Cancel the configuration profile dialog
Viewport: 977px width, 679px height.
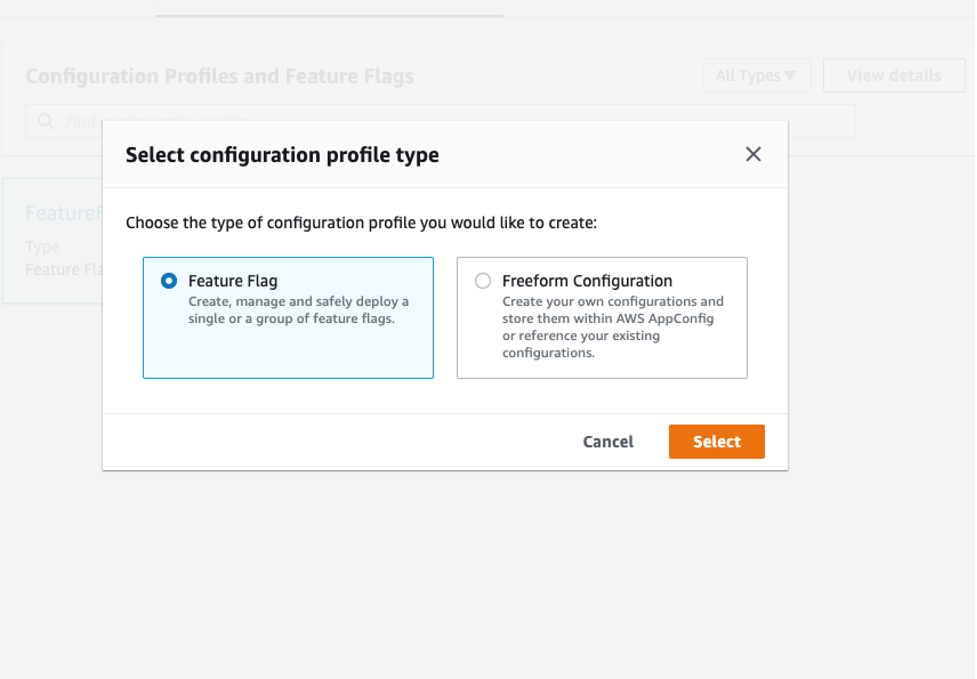point(607,441)
